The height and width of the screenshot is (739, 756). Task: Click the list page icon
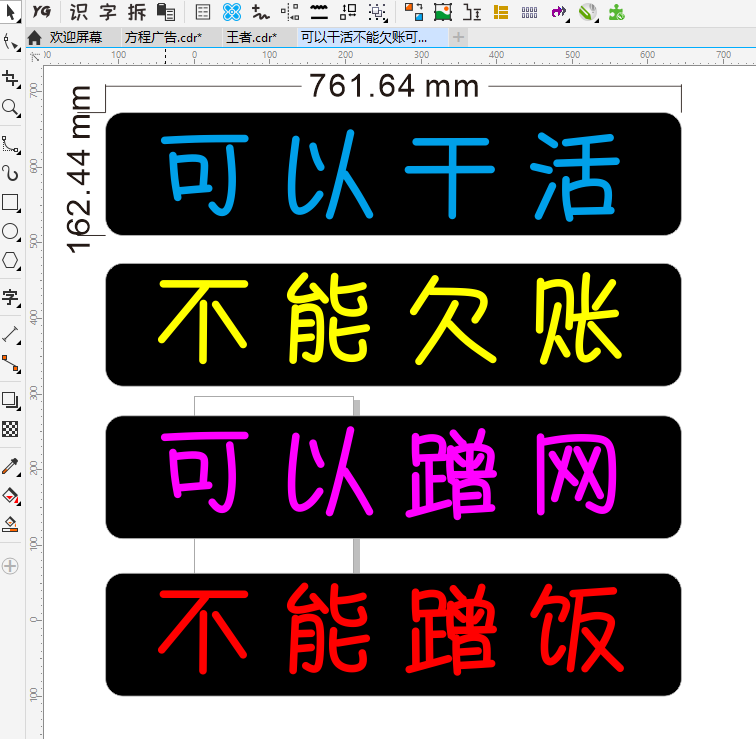203,12
